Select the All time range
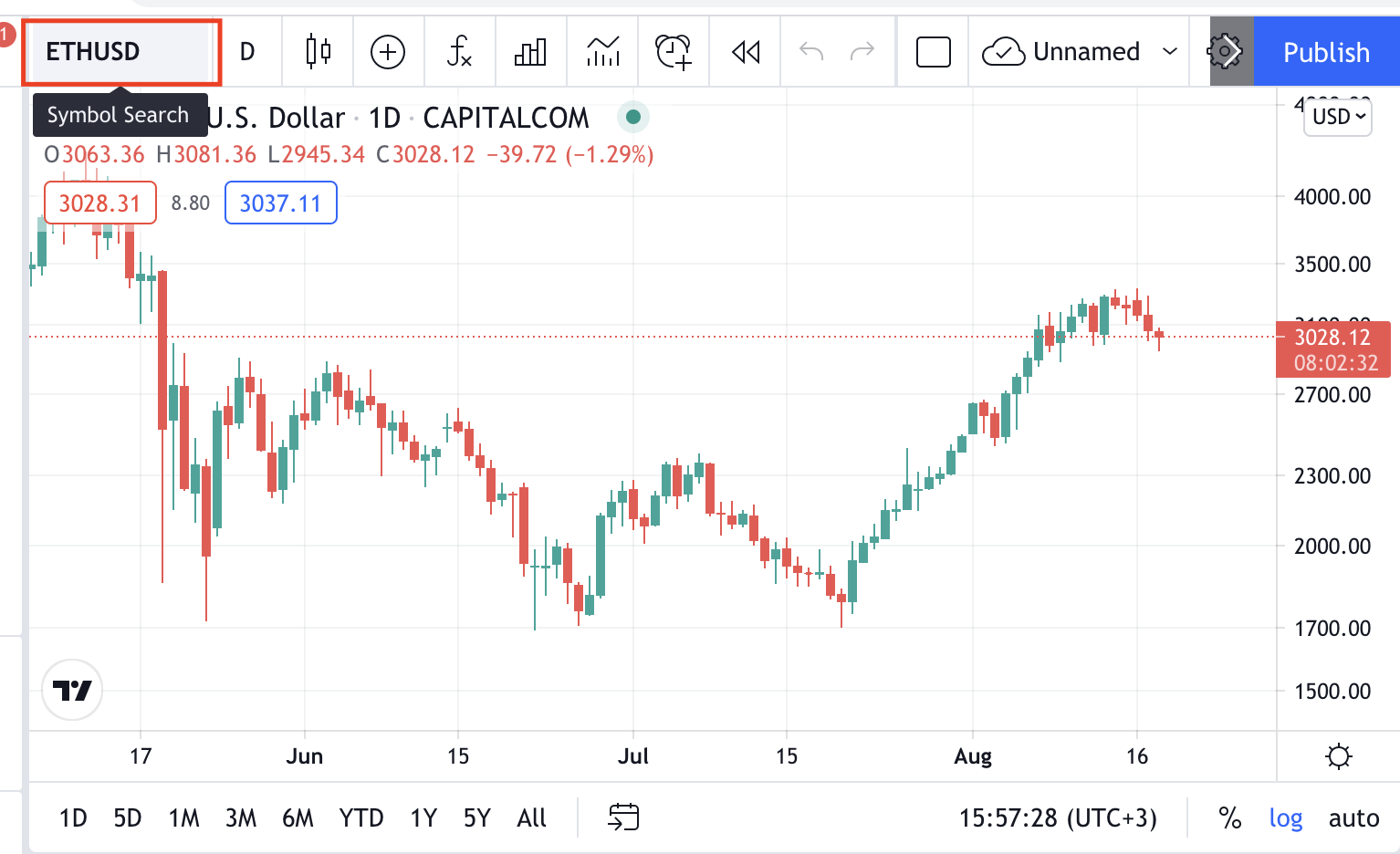Image resolution: width=1400 pixels, height=854 pixels. click(531, 818)
